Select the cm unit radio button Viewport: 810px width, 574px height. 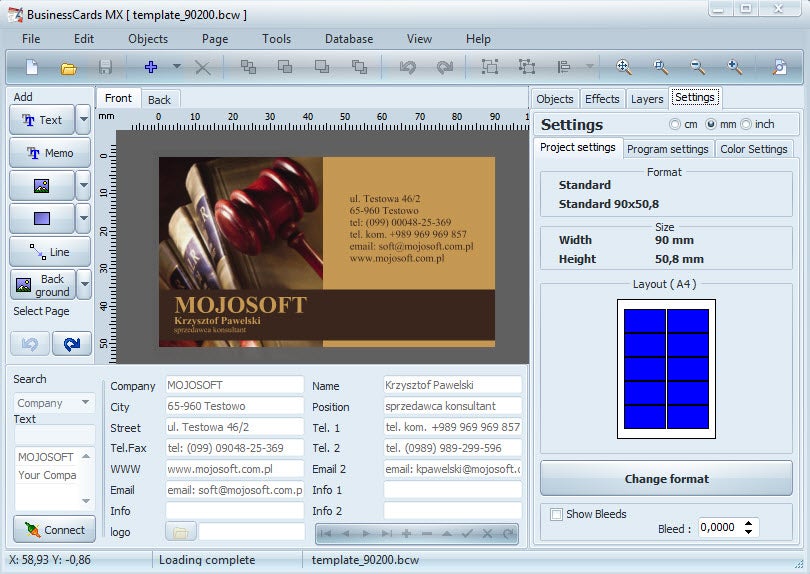pos(676,124)
